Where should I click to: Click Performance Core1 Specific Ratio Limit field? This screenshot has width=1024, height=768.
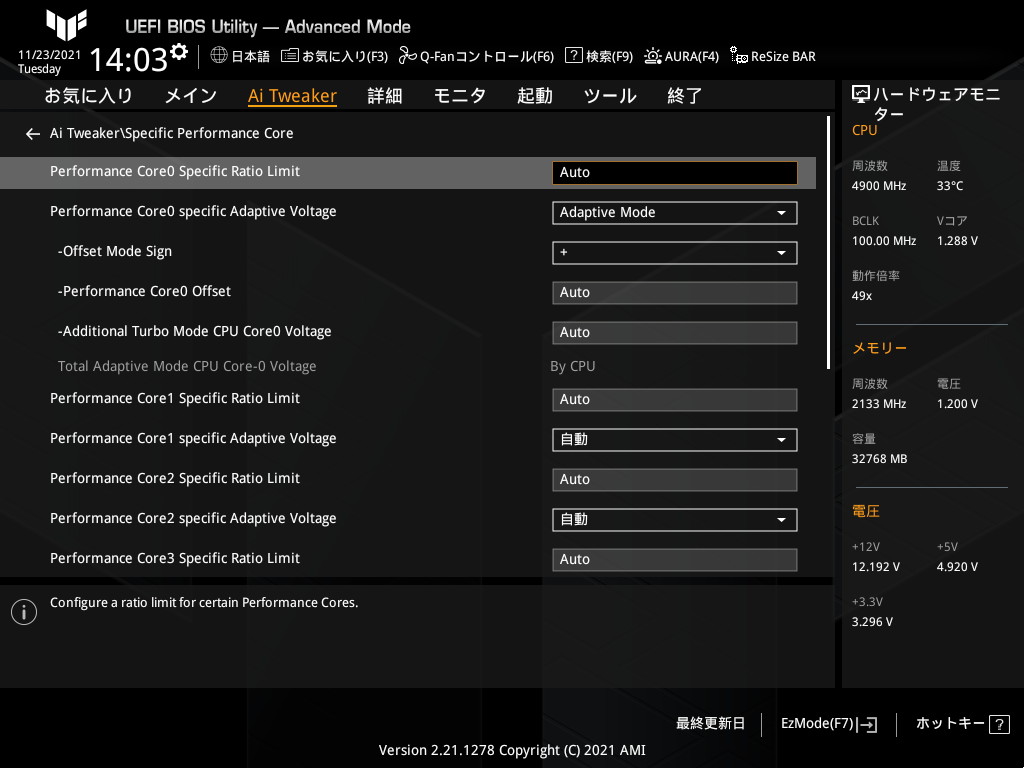coord(675,400)
